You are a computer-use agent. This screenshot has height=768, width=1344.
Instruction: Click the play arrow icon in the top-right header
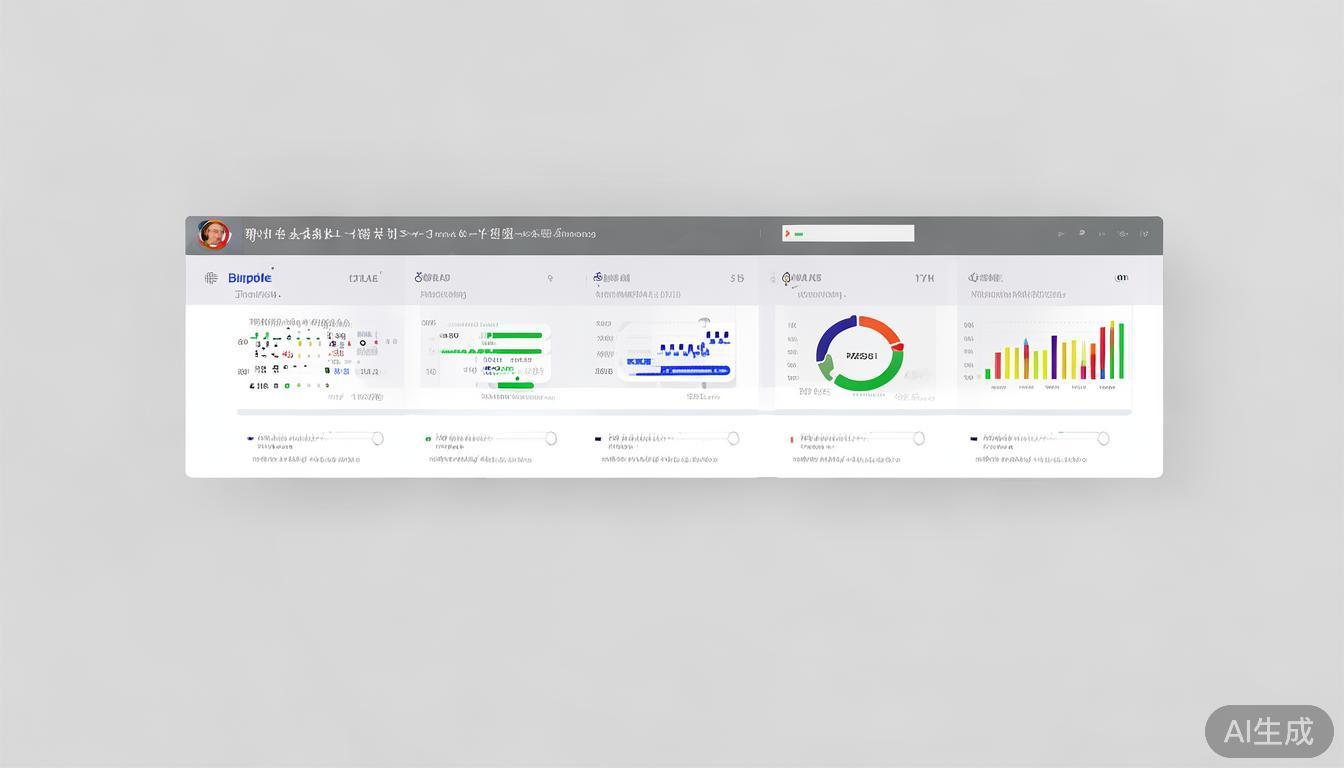tap(1060, 234)
